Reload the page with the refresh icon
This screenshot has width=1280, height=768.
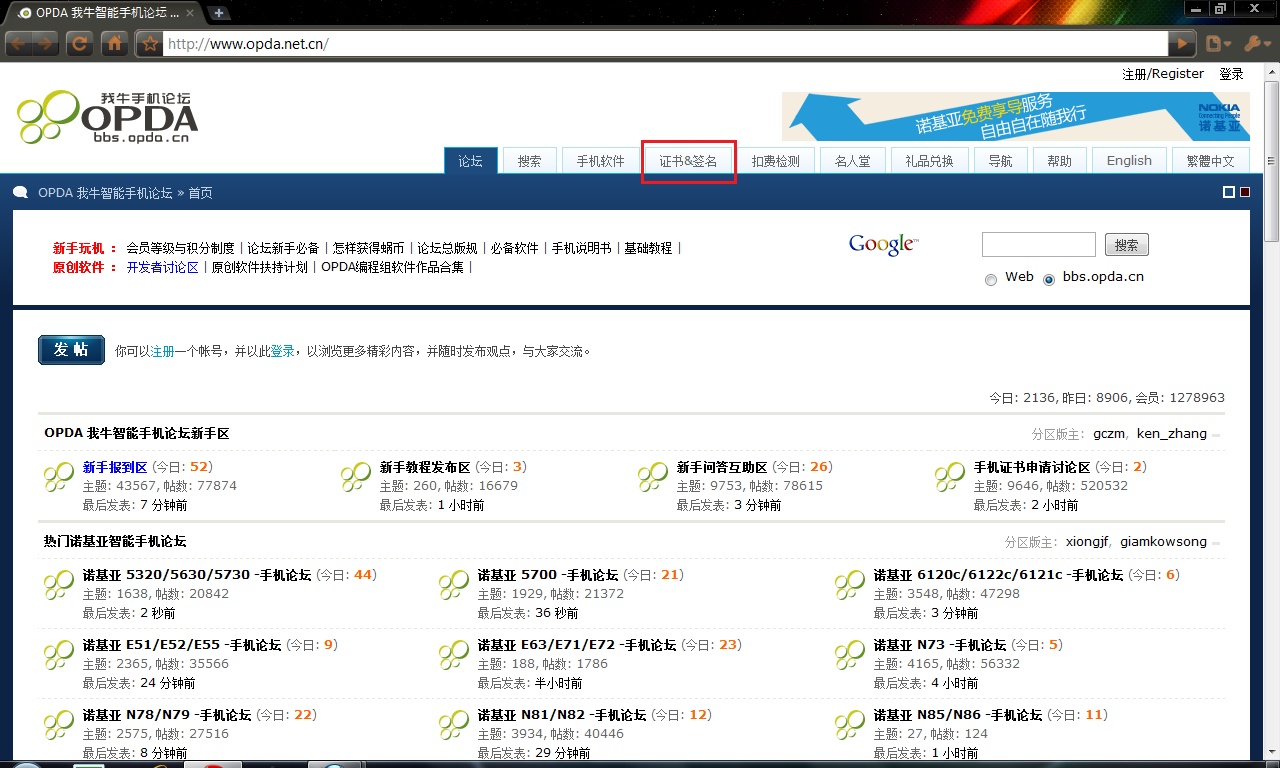[x=80, y=44]
